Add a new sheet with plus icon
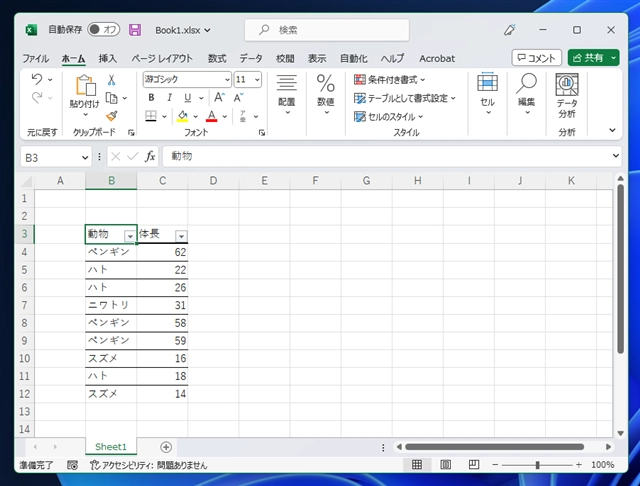 pyautogui.click(x=166, y=447)
